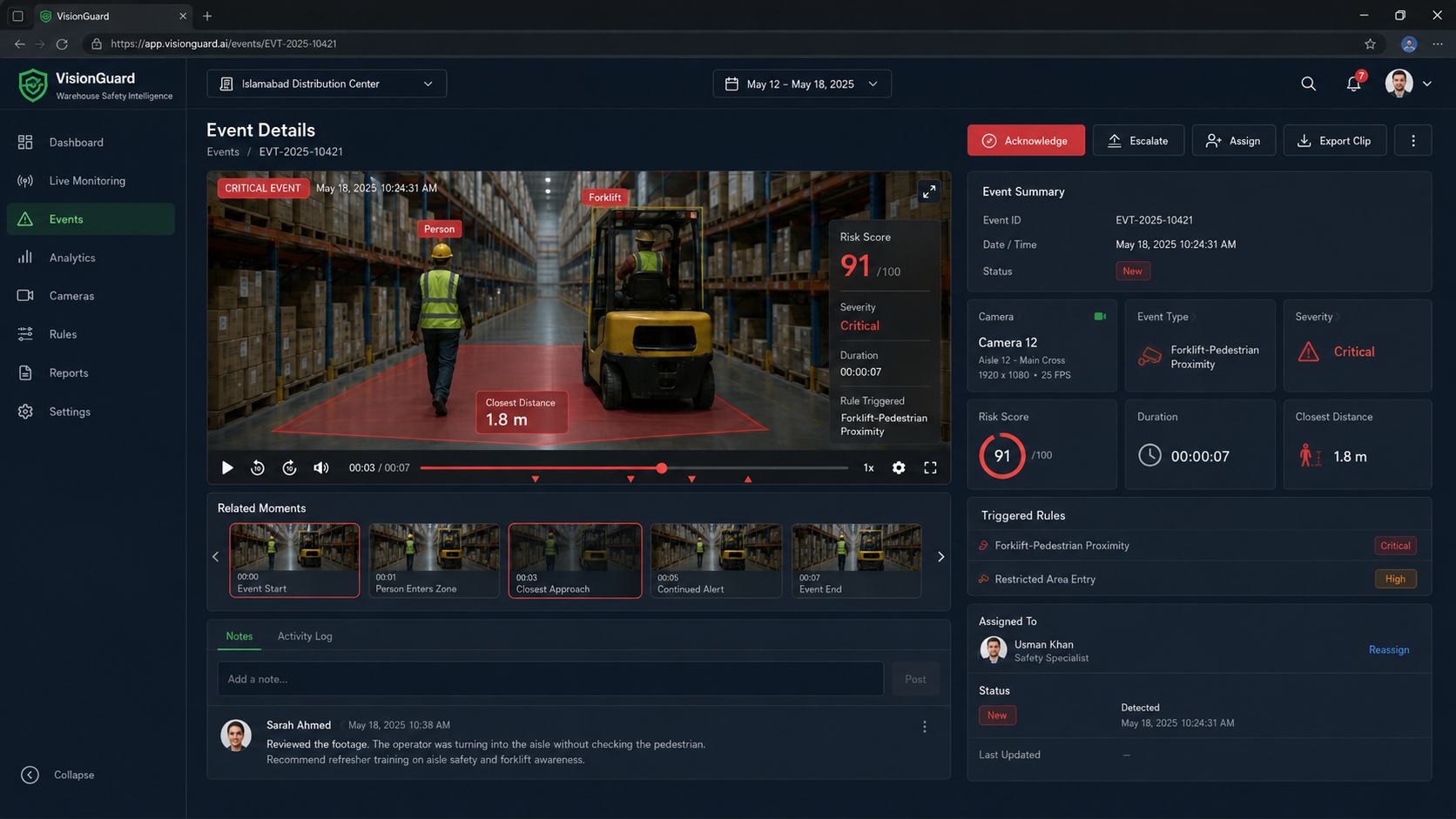Select the Notes tab

[x=239, y=636]
